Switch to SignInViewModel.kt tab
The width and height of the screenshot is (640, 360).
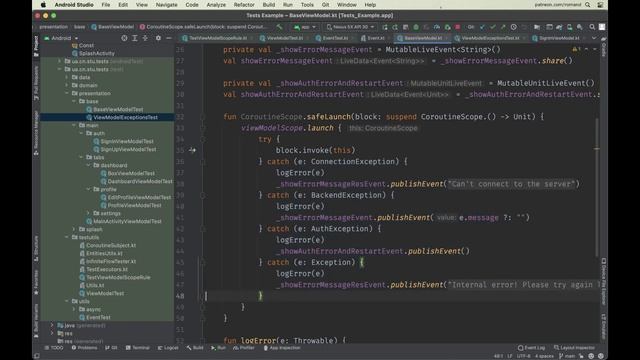pyautogui.click(x=559, y=38)
